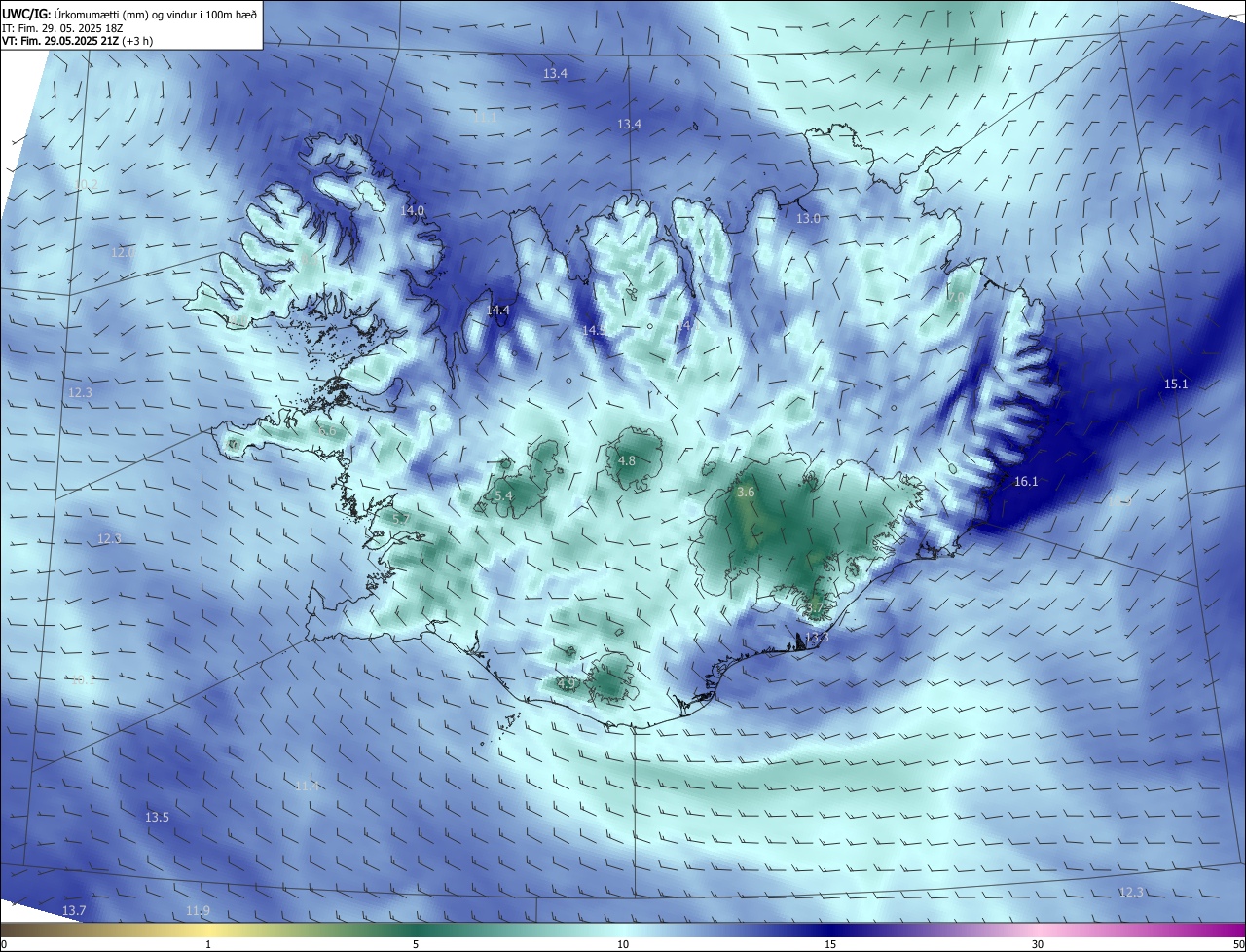Image resolution: width=1246 pixels, height=952 pixels.
Task: Click the 16.1 maximum value label
Action: (1026, 481)
